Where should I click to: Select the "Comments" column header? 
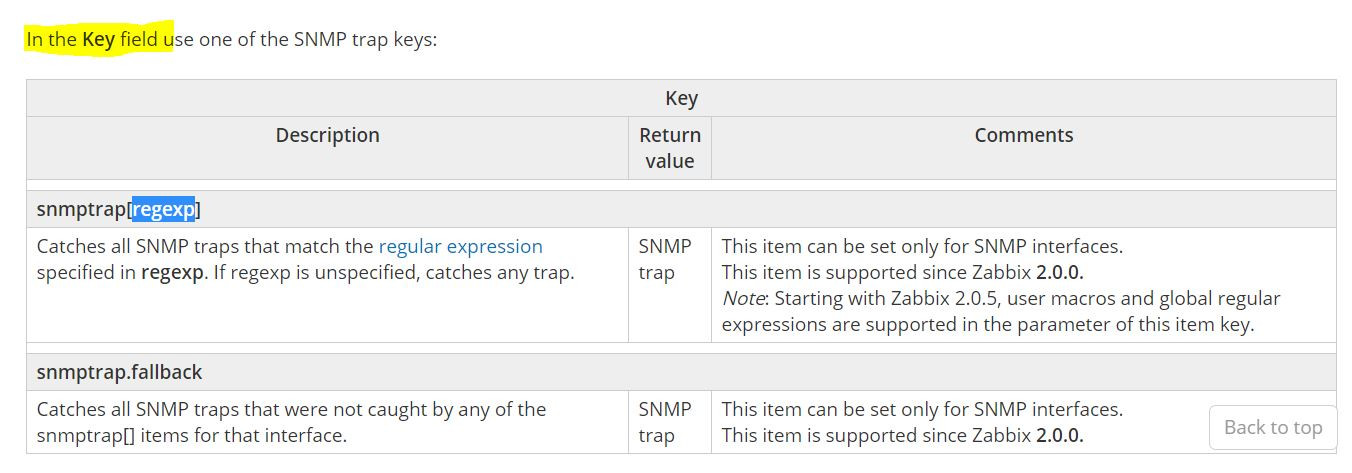pos(1023,135)
